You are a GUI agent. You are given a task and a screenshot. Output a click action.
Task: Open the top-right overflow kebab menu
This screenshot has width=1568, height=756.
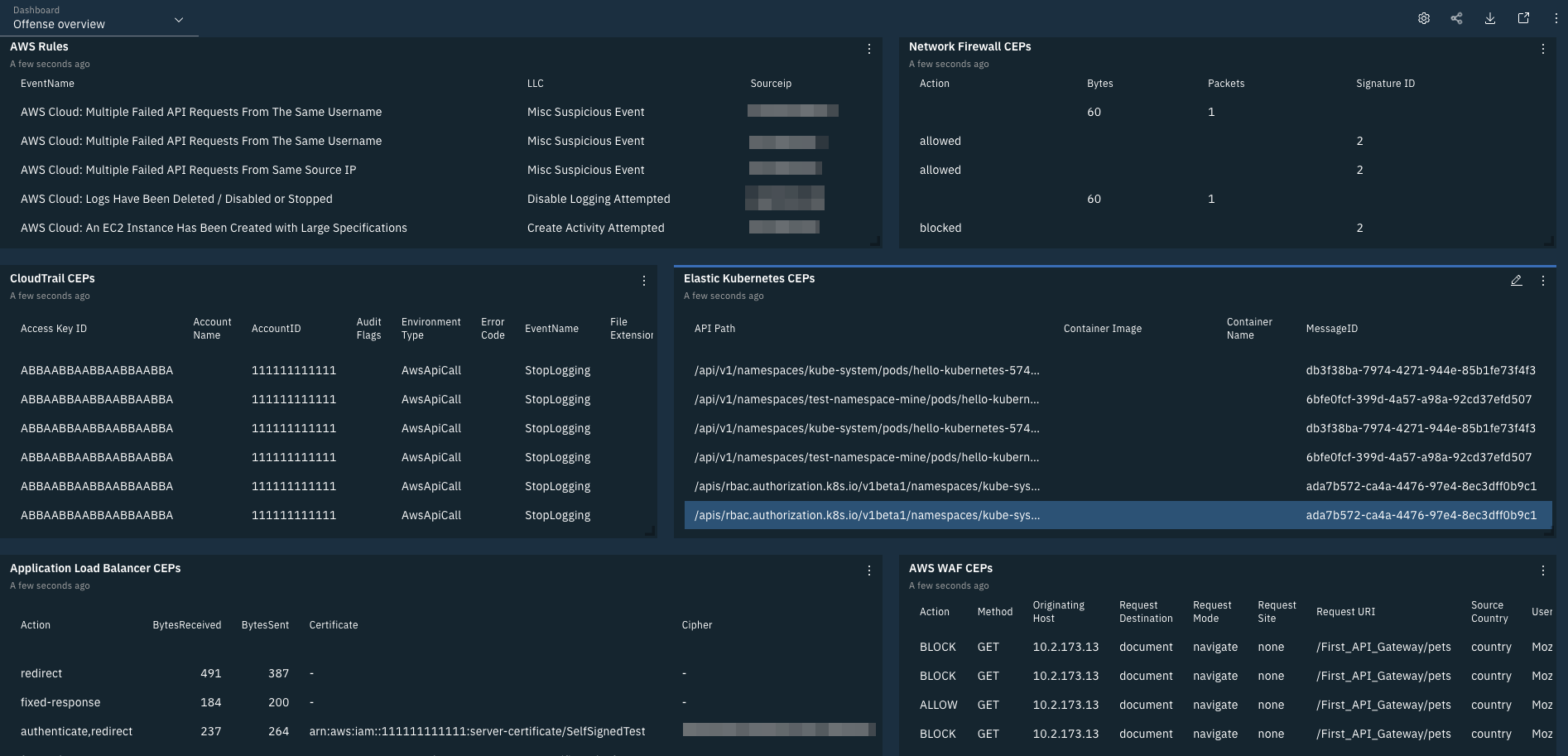1556,17
